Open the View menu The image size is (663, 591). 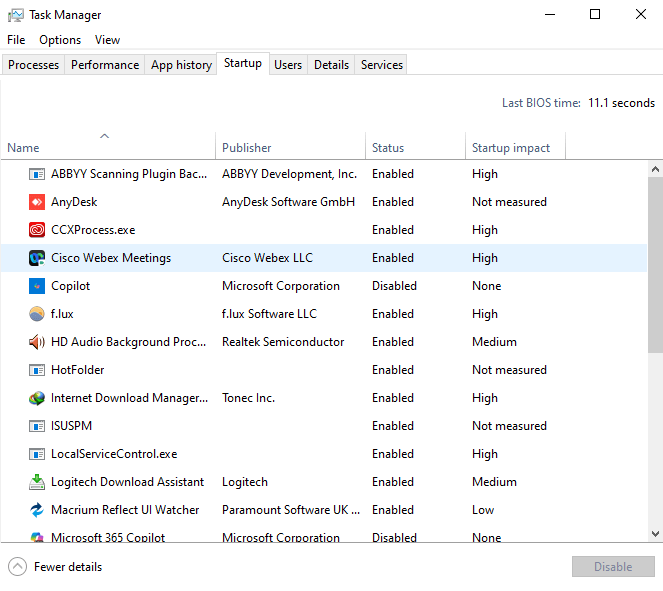pyautogui.click(x=107, y=40)
